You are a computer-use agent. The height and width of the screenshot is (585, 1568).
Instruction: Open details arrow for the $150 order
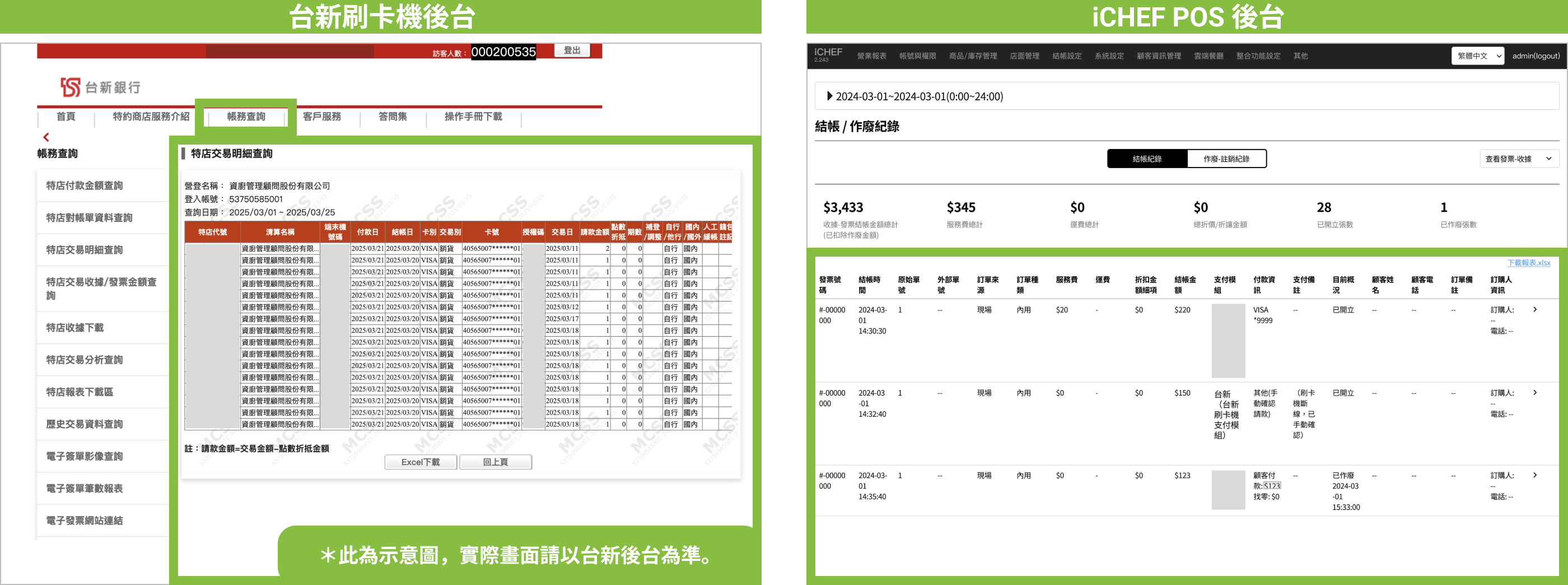click(x=1534, y=392)
